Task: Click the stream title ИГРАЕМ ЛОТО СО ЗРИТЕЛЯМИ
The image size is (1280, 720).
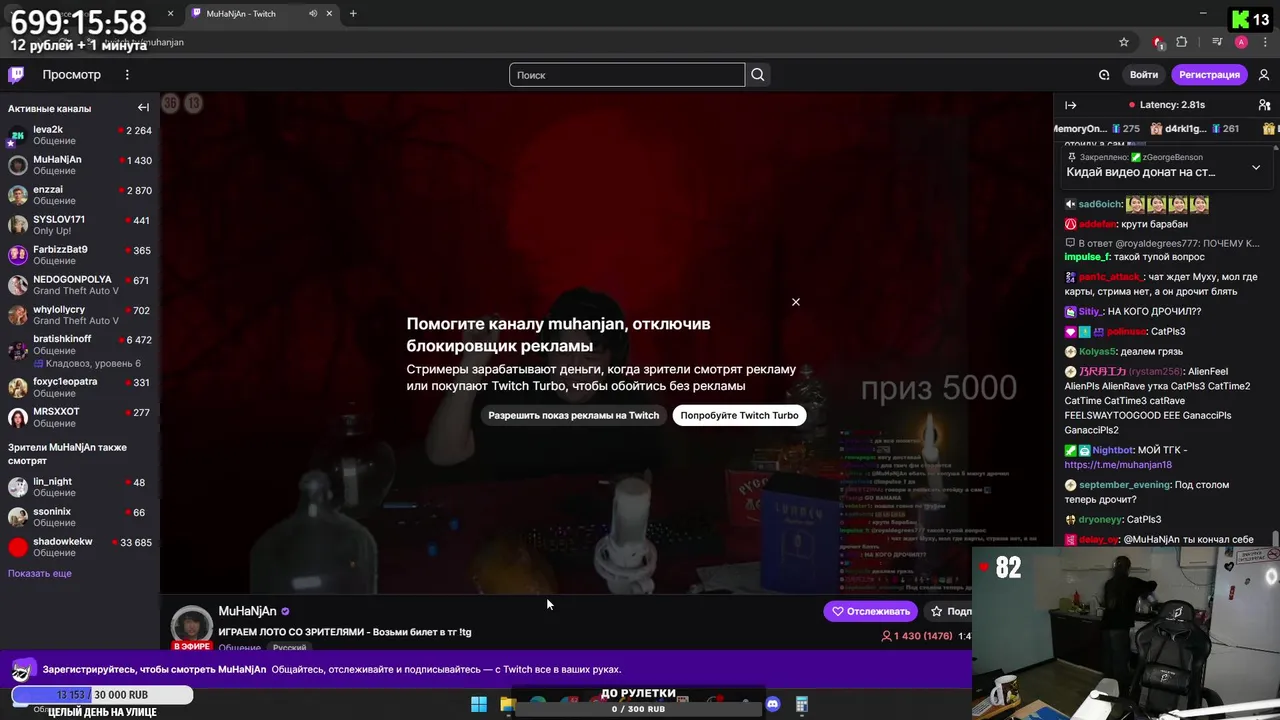Action: 345,632
